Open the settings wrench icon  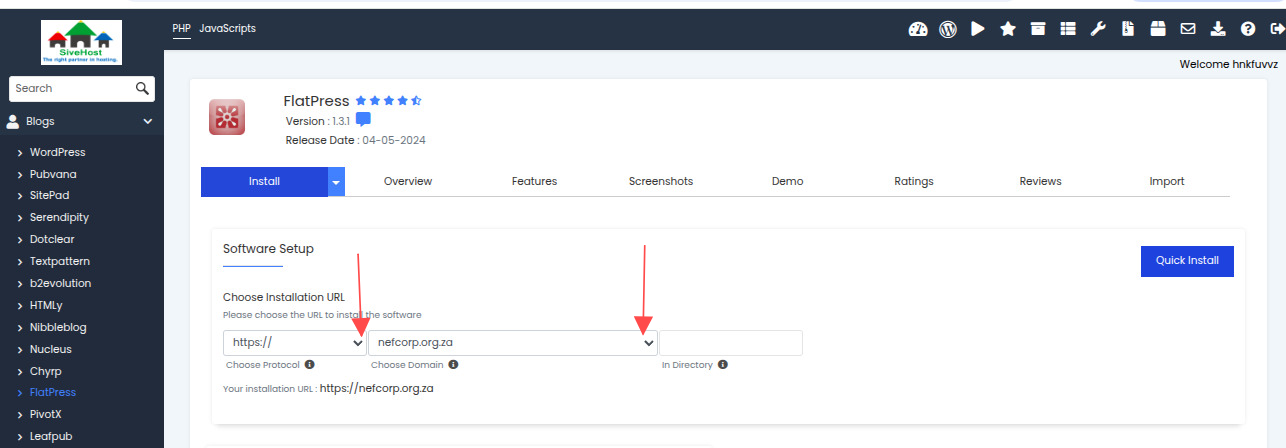tap(1098, 29)
